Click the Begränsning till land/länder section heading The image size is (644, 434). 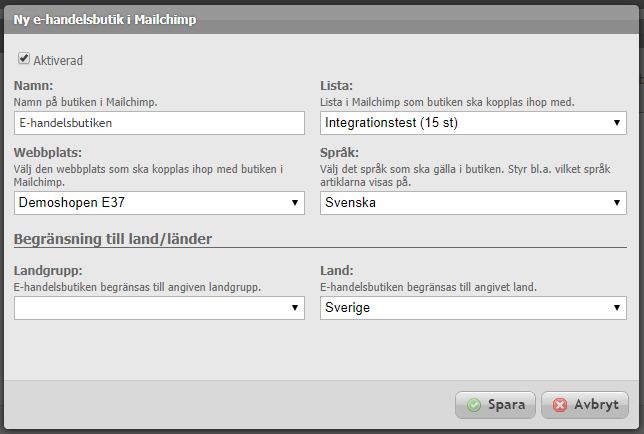(113, 239)
